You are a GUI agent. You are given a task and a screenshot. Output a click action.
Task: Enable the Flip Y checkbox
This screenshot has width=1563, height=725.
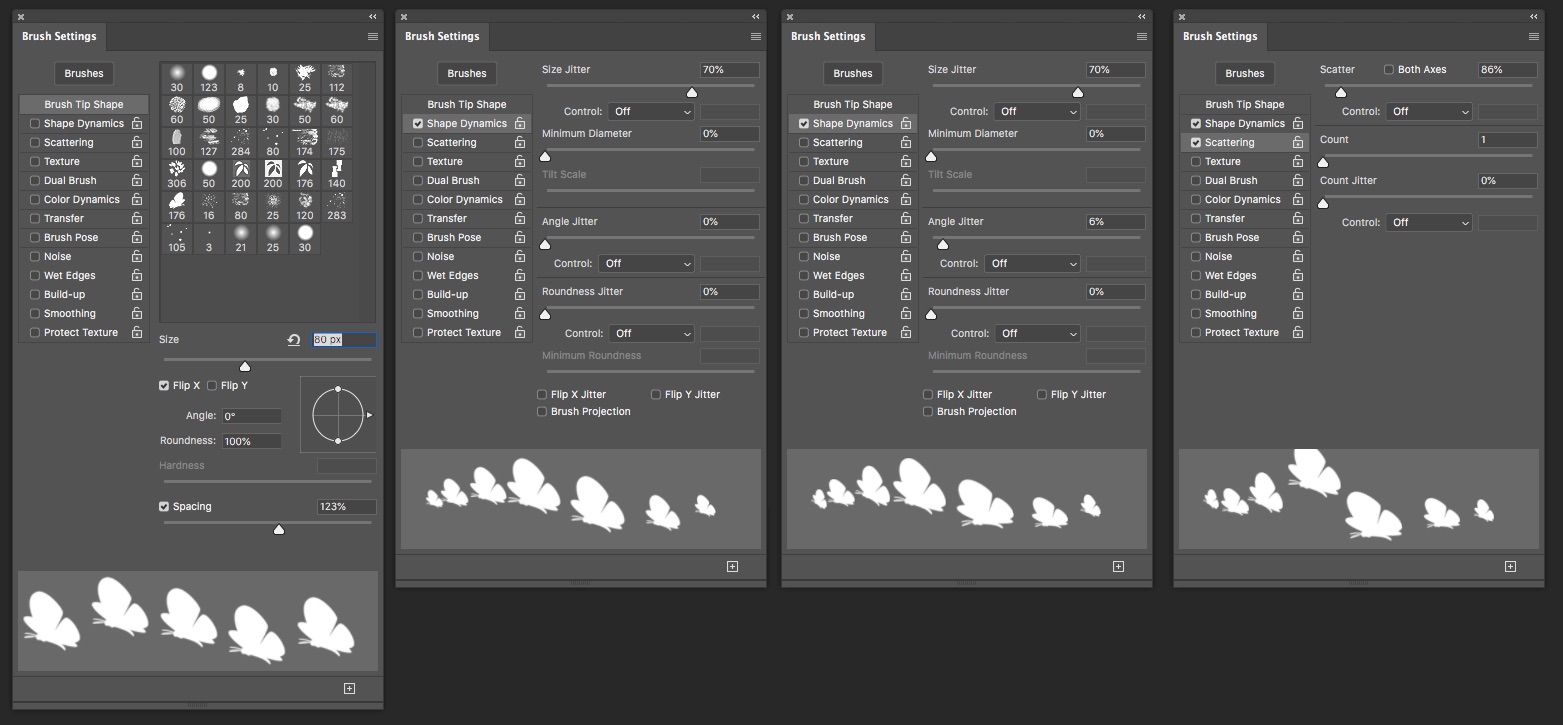[212, 386]
